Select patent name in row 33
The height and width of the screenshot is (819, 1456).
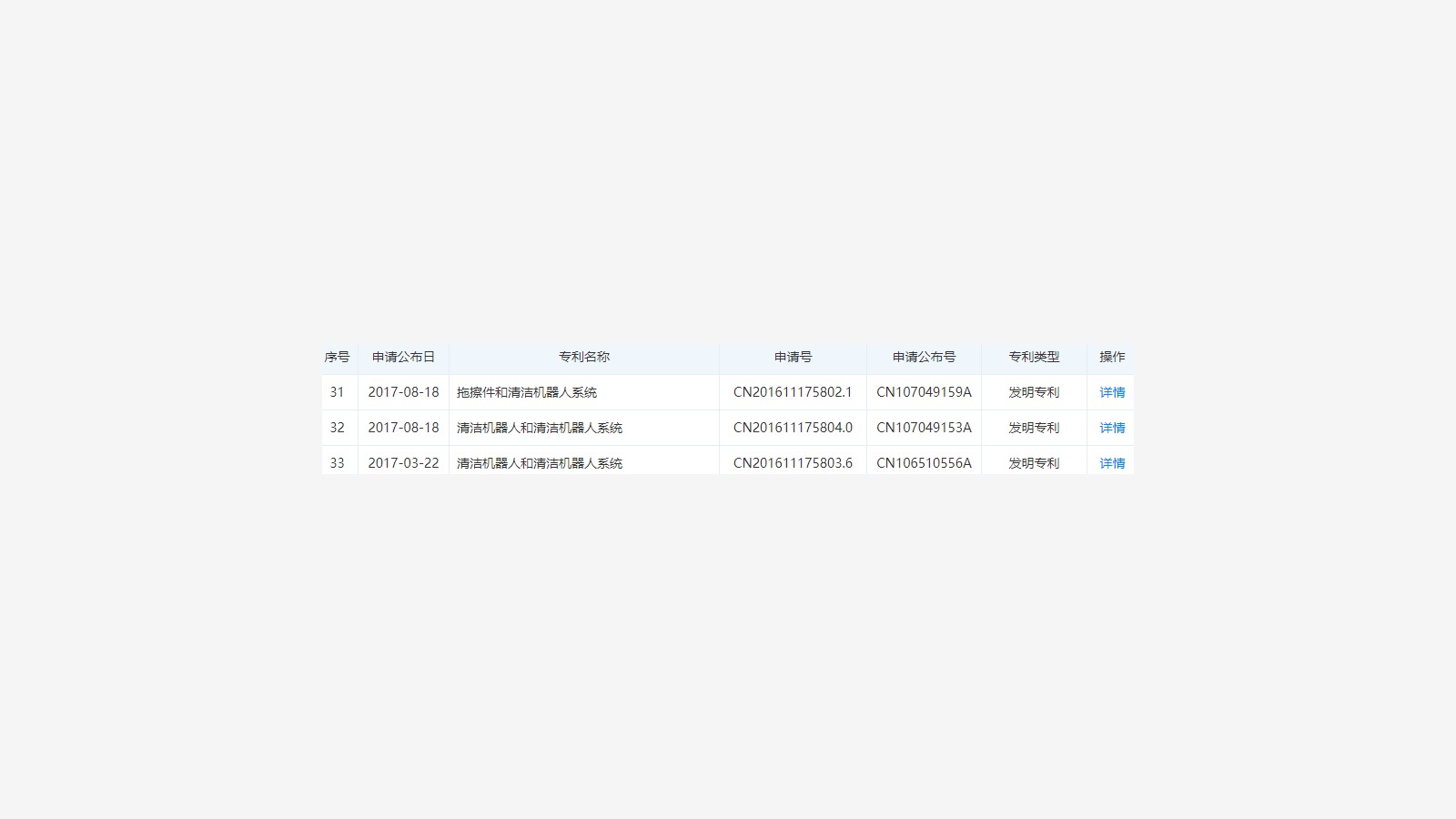tap(540, 463)
